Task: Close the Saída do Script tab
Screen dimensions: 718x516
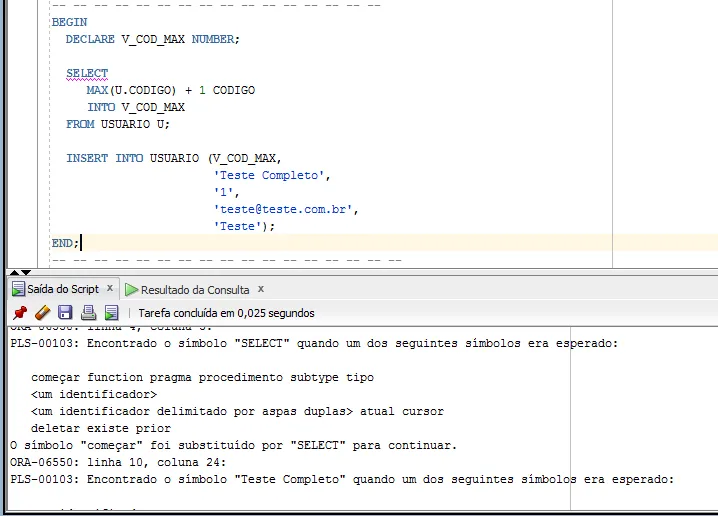Action: (x=110, y=289)
